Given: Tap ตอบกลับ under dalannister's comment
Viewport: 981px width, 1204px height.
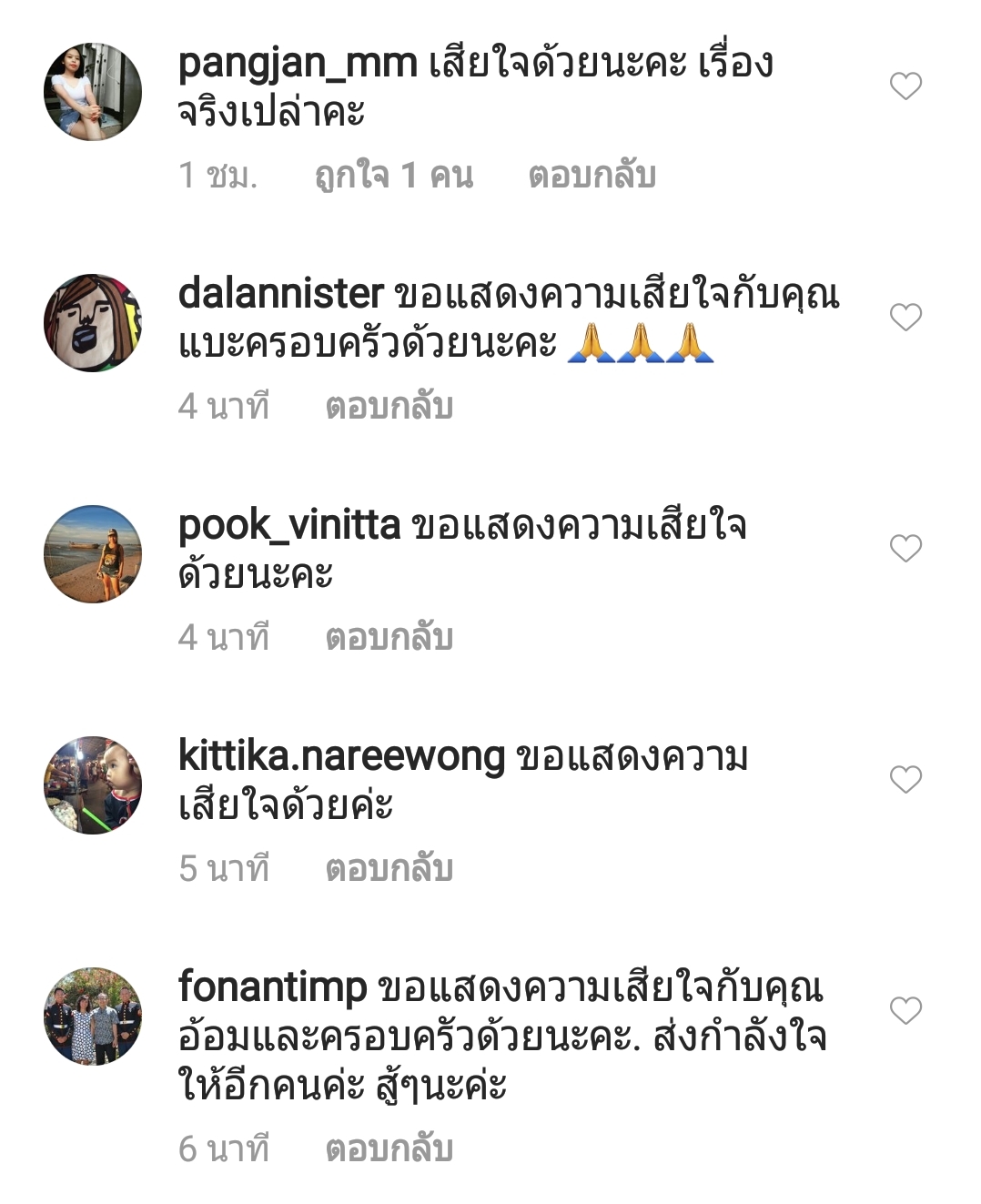Looking at the screenshot, I should [x=389, y=406].
